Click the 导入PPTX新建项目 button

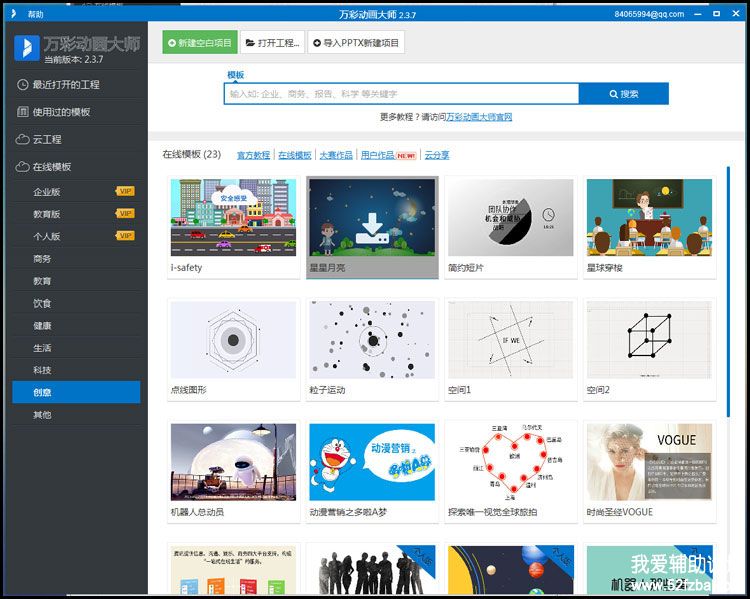(356, 44)
